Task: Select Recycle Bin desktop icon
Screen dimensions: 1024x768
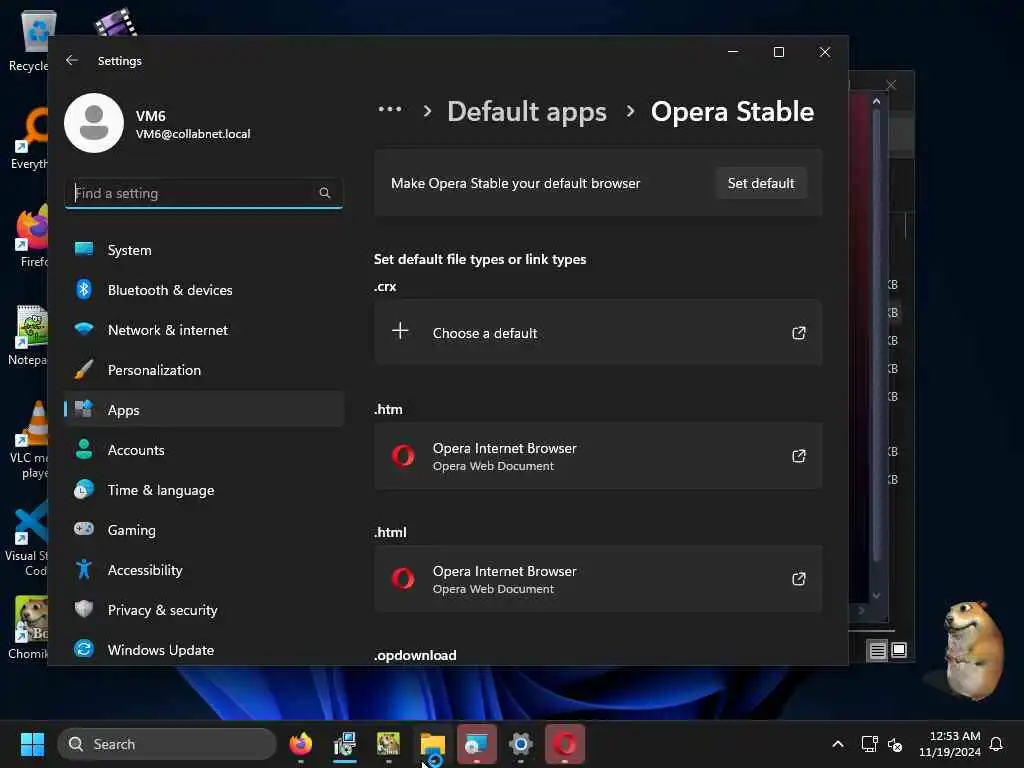Action: pos(27,39)
